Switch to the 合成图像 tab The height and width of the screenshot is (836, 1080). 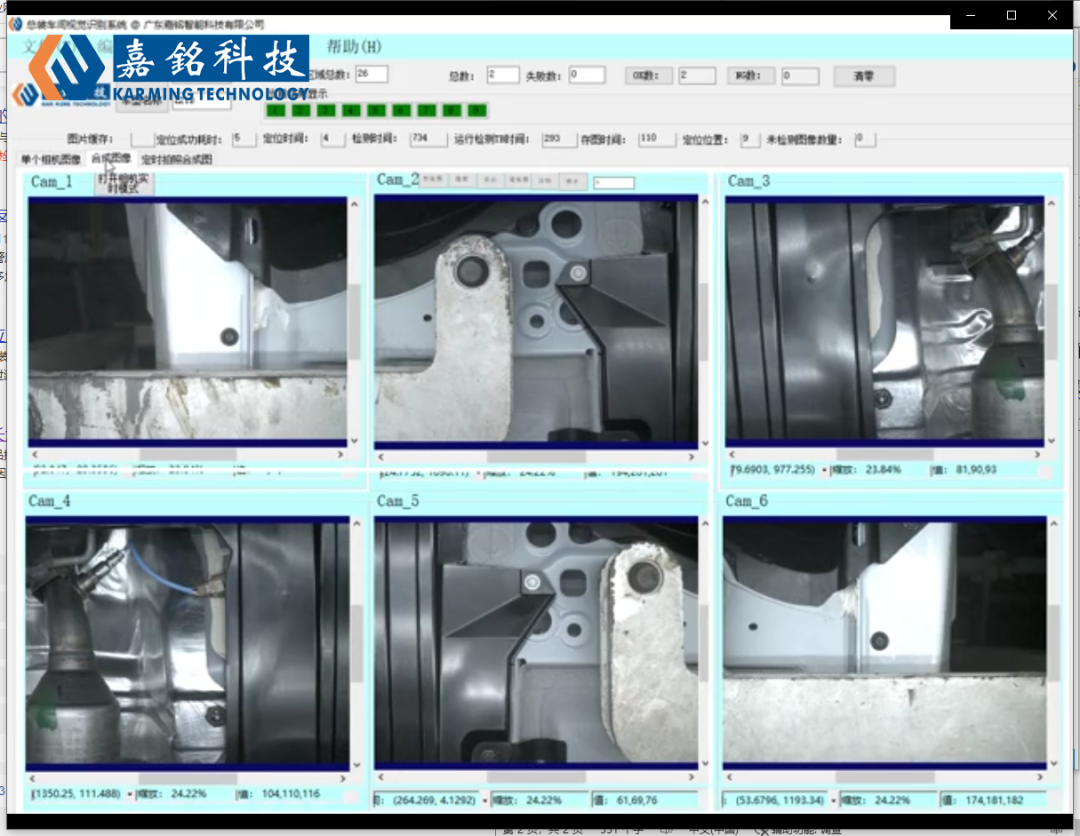coord(111,158)
